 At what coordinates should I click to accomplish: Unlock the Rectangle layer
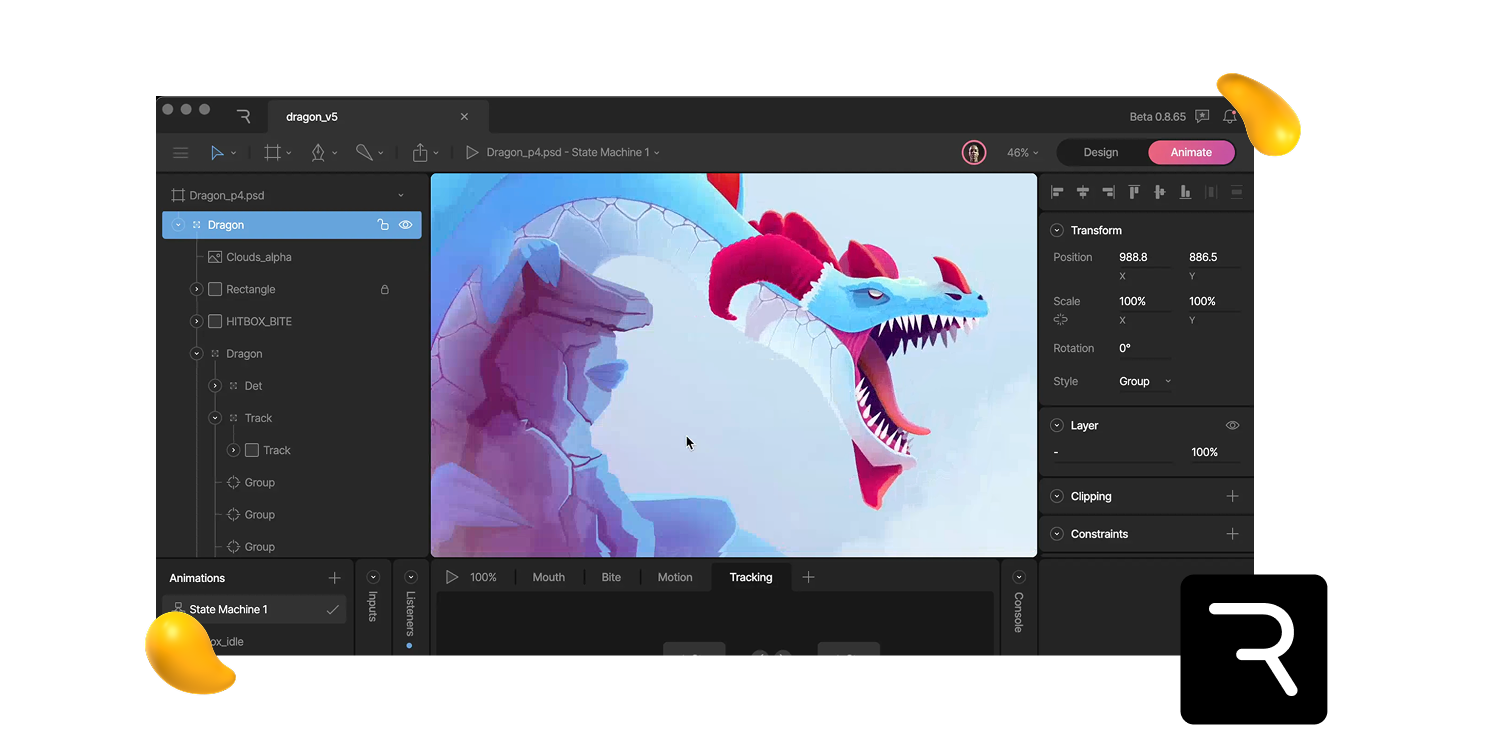(384, 289)
